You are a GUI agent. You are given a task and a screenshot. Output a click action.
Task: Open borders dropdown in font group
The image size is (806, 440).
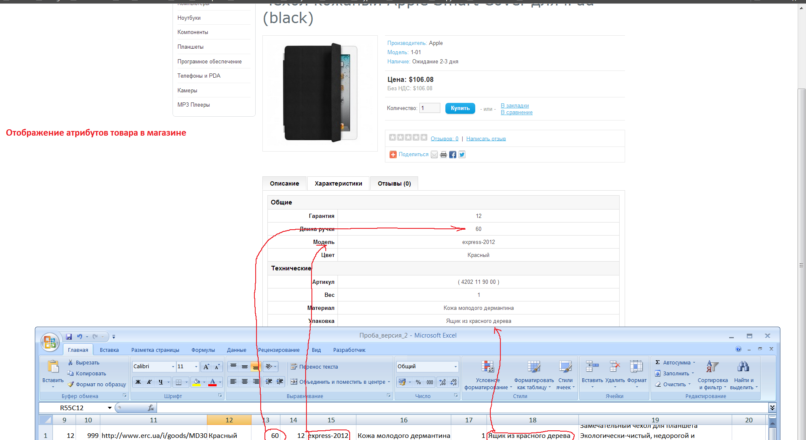(186, 382)
